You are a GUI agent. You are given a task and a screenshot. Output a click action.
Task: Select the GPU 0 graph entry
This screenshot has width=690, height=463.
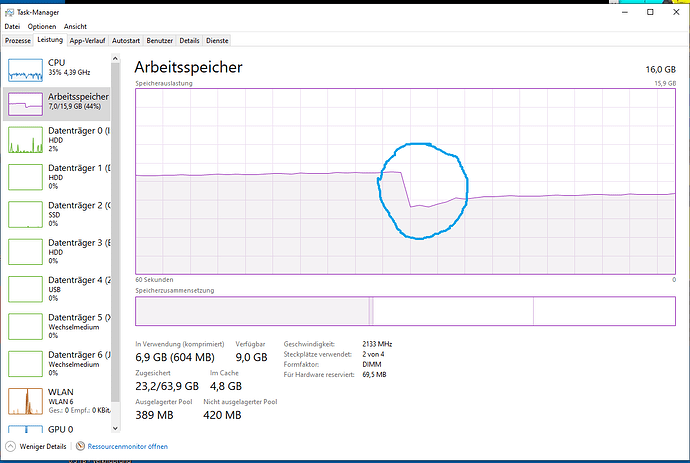[57, 429]
